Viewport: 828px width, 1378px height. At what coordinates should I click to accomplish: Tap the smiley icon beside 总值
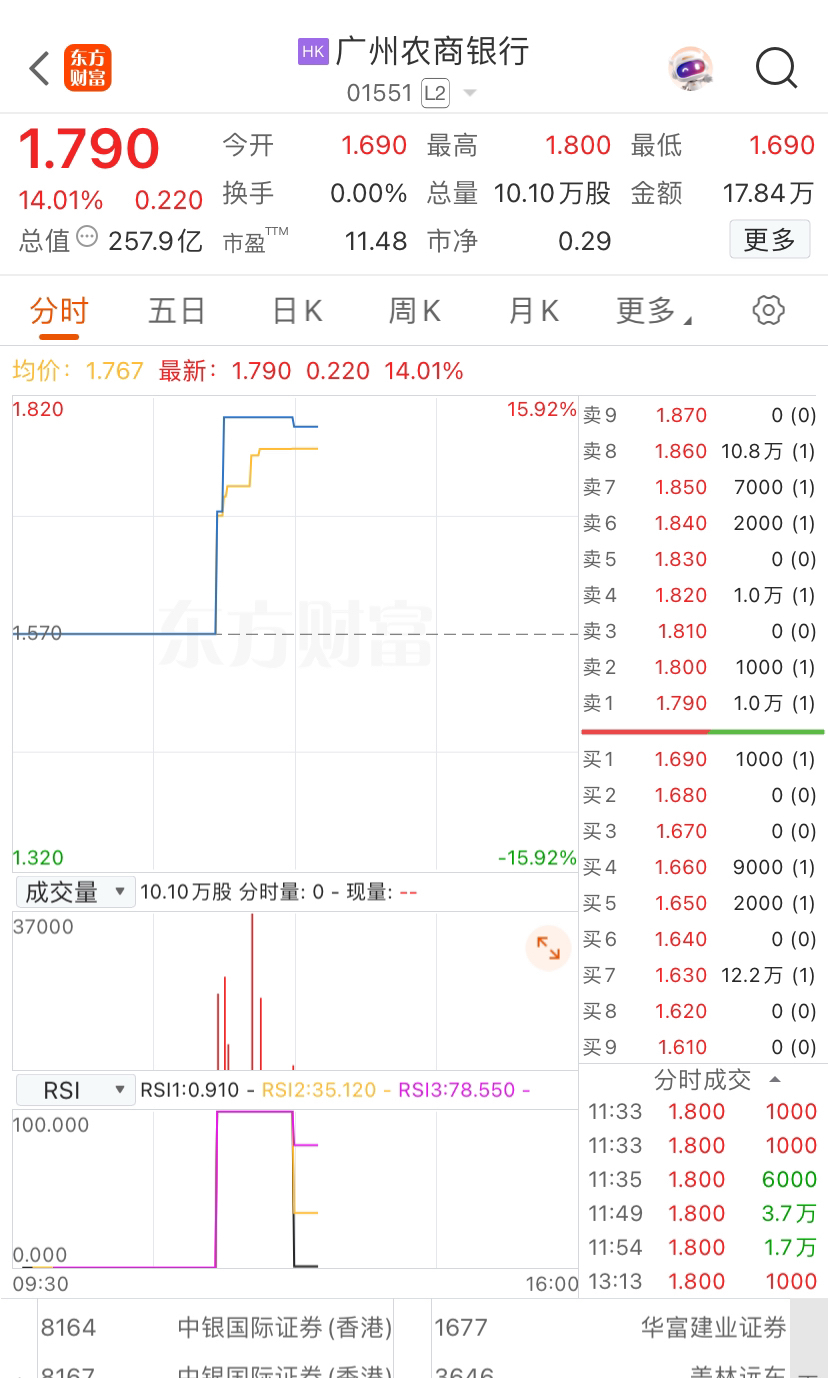(x=88, y=238)
